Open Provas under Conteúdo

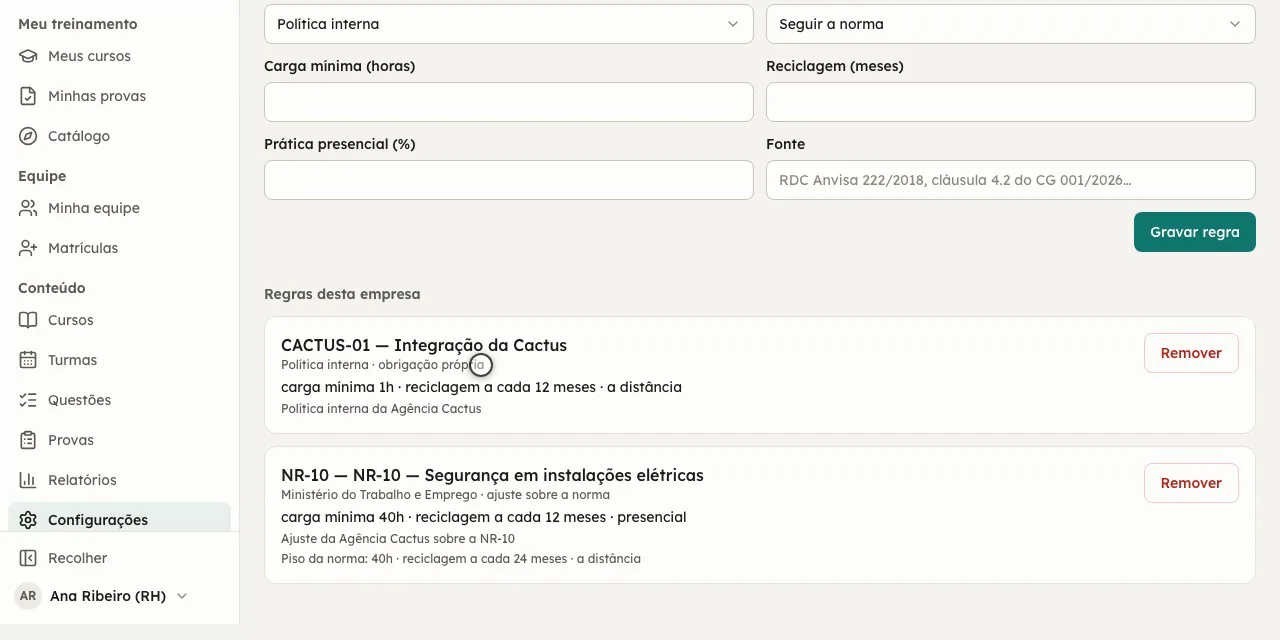click(x=119, y=440)
